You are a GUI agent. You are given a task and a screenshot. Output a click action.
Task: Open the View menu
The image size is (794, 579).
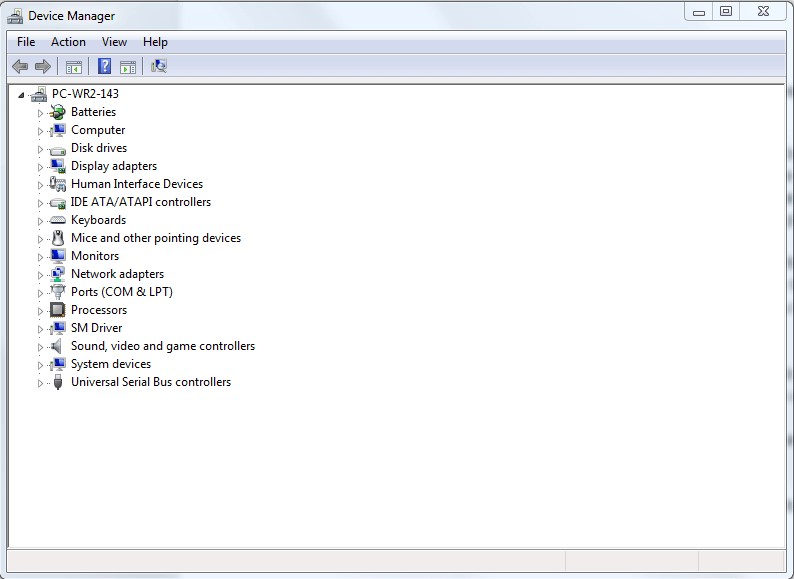coord(114,42)
